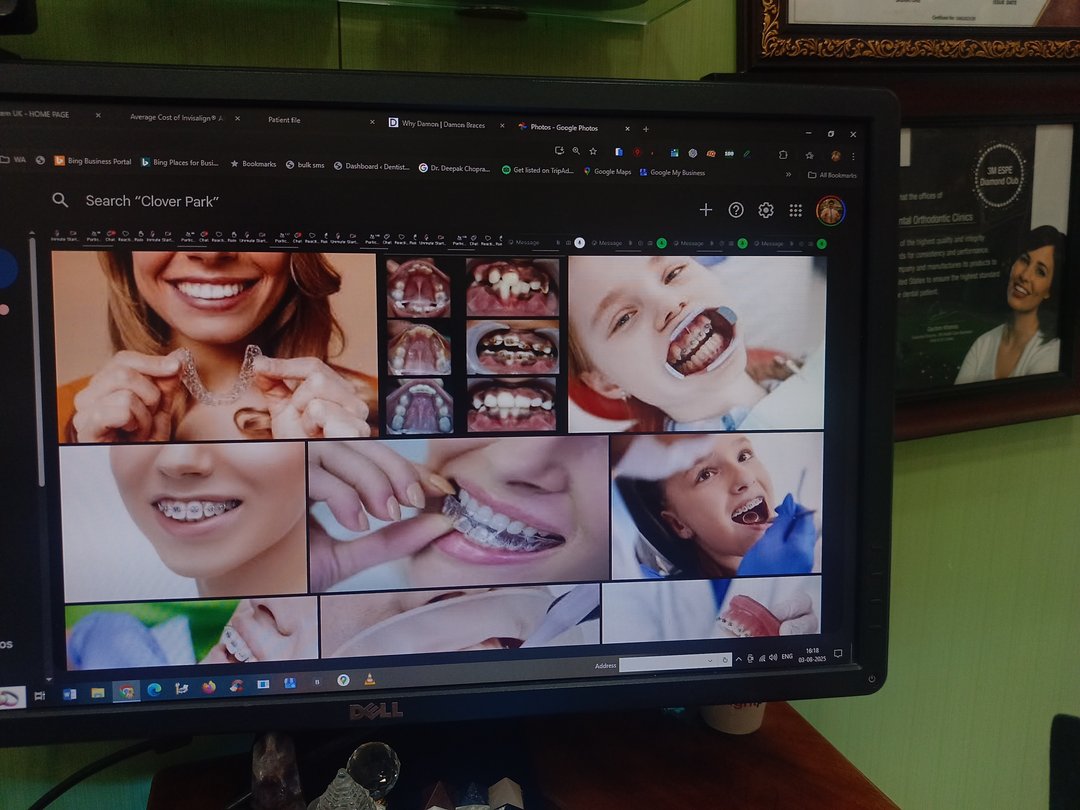Open the taskbar clock showing 16:18

point(812,655)
